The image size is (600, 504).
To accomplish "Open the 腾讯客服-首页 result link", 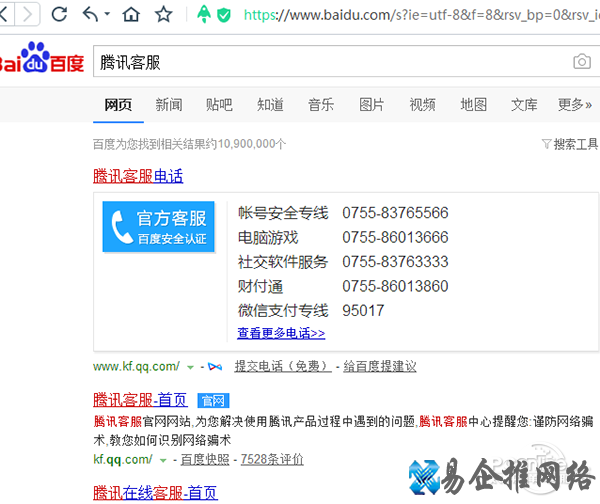I will (140, 400).
